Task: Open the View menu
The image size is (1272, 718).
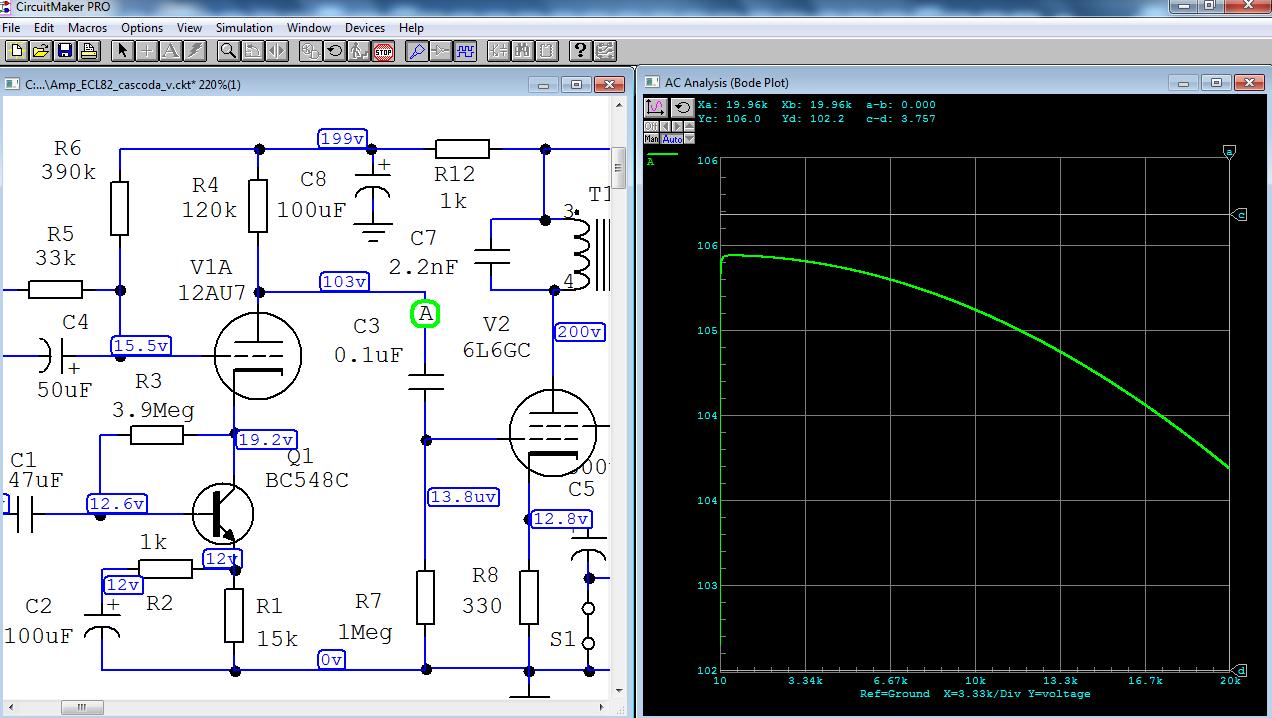Action: coord(189,28)
